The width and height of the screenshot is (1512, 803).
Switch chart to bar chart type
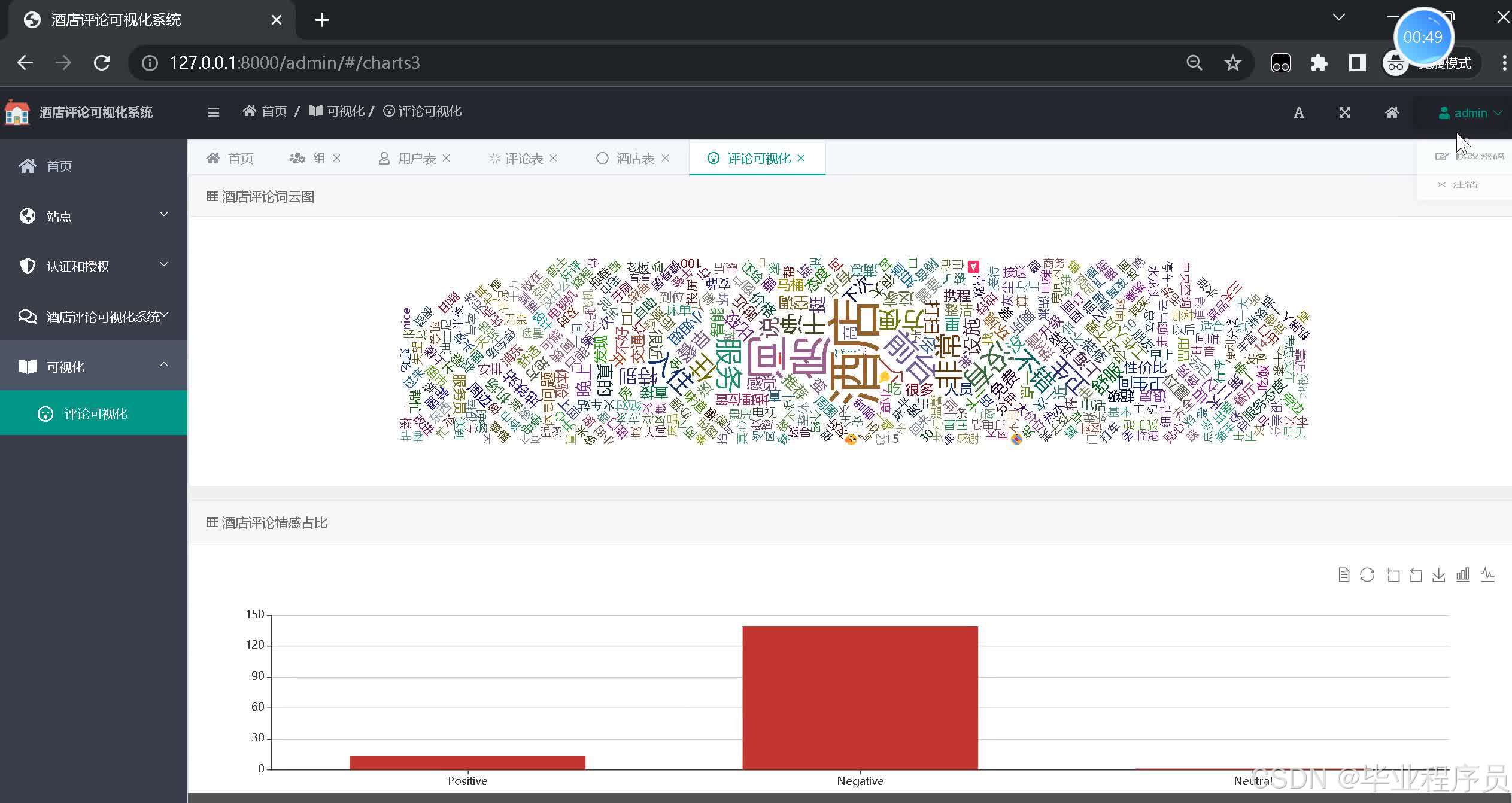[1463, 575]
